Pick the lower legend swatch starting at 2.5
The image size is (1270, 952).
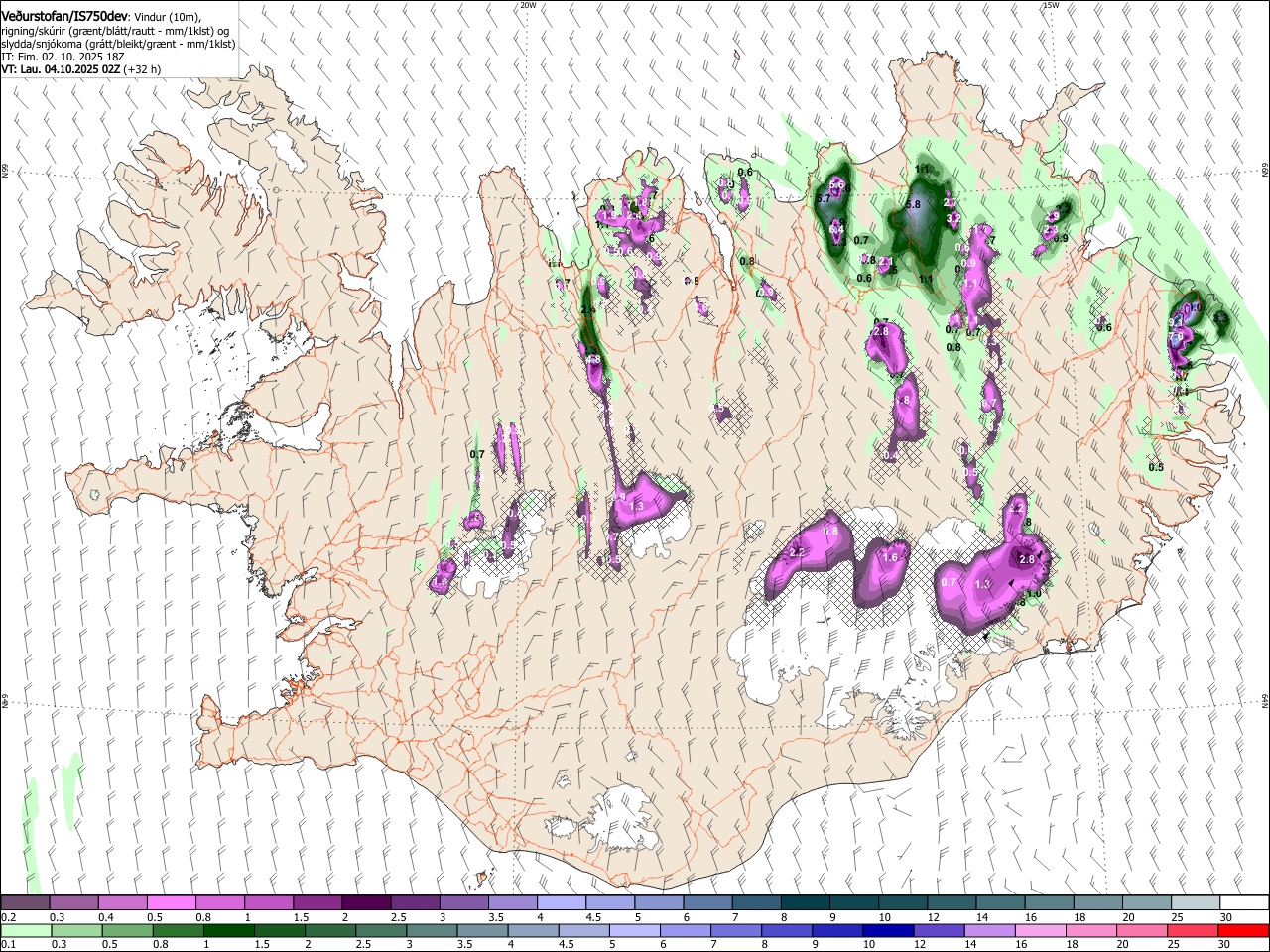(381, 930)
